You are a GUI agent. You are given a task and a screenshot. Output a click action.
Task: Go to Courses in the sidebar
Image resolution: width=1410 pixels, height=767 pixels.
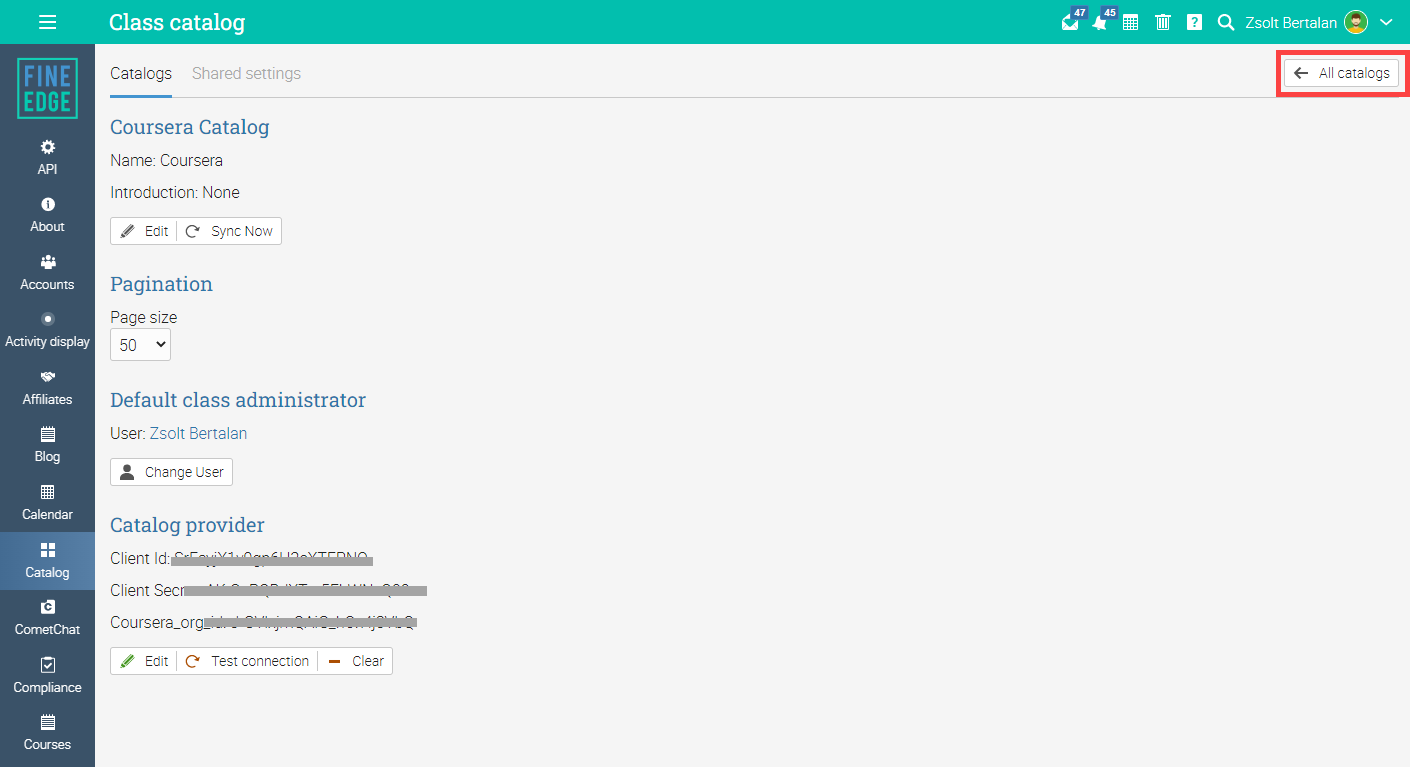[47, 733]
